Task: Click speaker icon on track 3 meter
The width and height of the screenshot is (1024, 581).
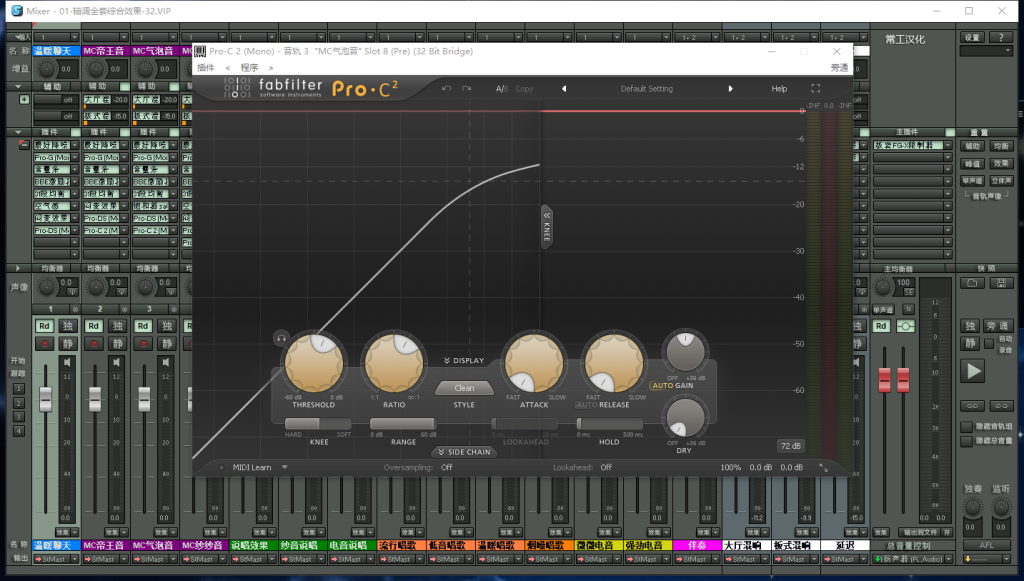Action: [x=165, y=362]
